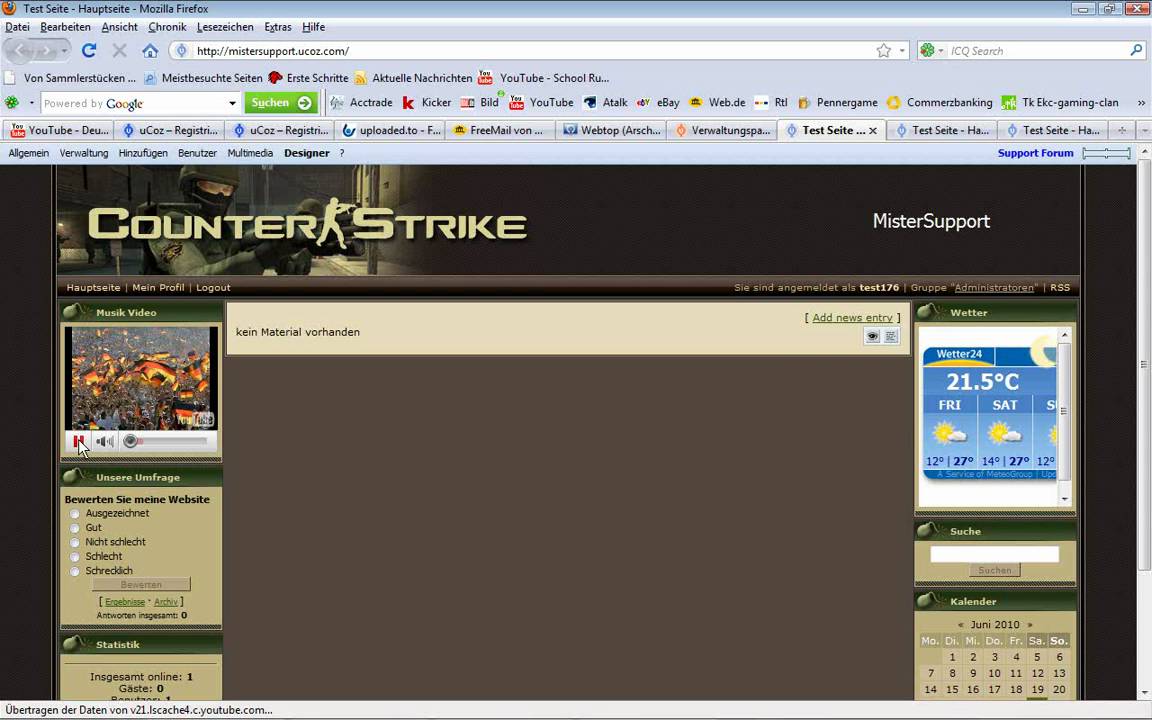Open the Commerzbanking toolbar bookmark
Screen dimensions: 1152x720
tap(940, 102)
